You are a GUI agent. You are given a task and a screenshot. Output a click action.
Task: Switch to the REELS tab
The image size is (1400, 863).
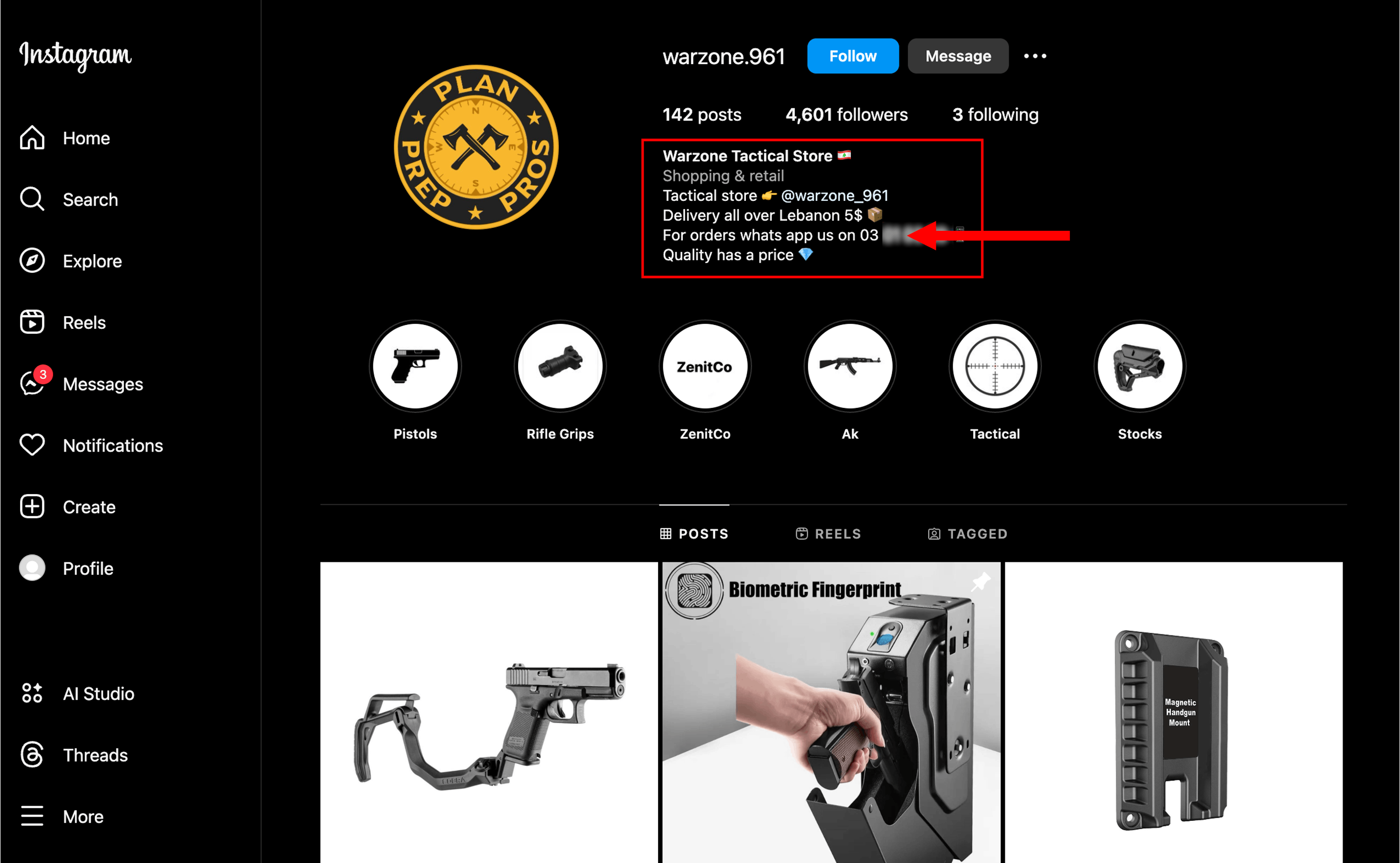click(828, 534)
